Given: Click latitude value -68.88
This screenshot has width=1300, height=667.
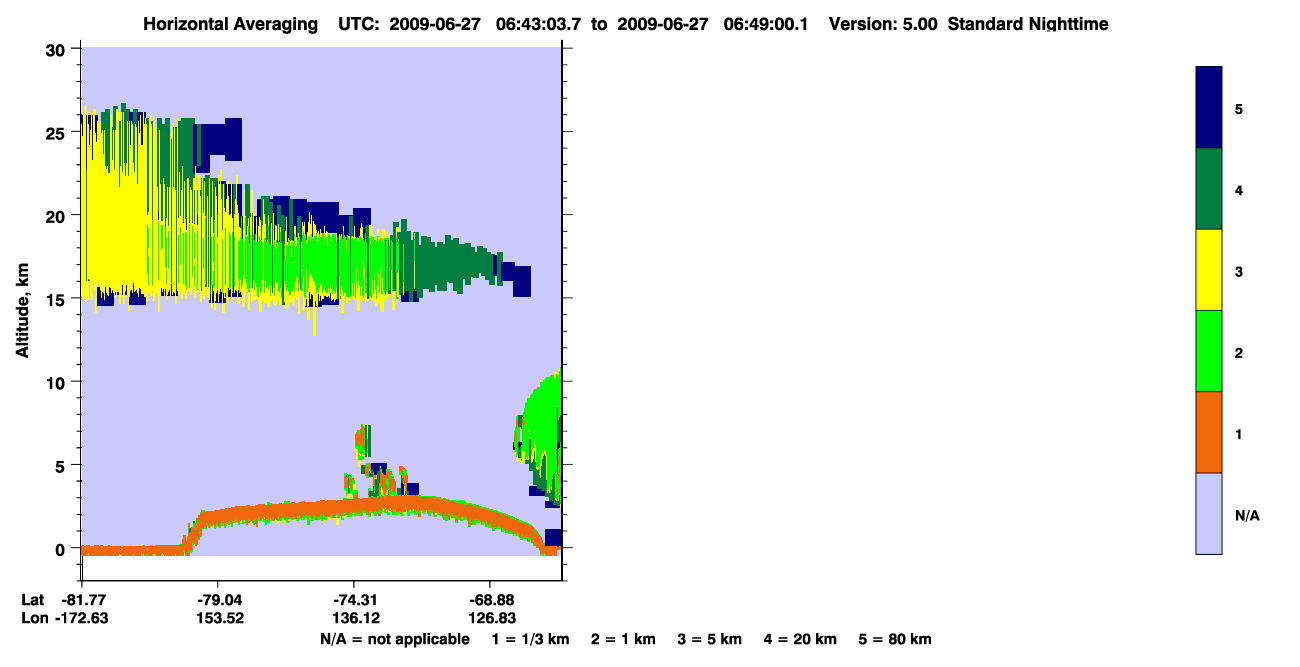Looking at the screenshot, I should [x=490, y=599].
